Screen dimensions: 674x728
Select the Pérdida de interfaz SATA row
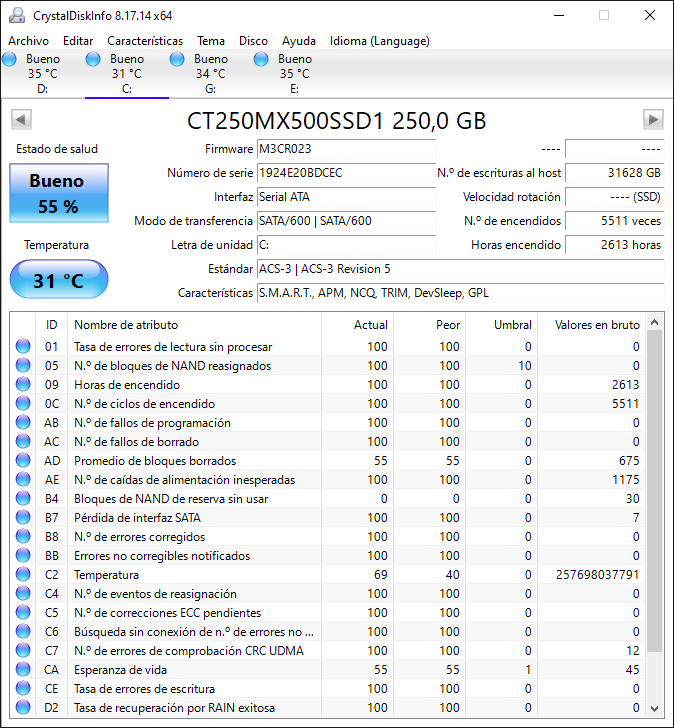click(x=329, y=518)
